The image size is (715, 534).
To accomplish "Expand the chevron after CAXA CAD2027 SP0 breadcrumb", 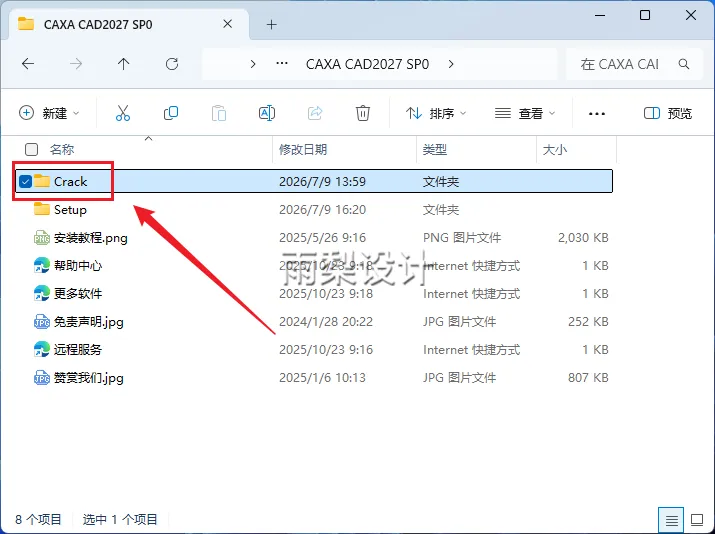I will [451, 64].
